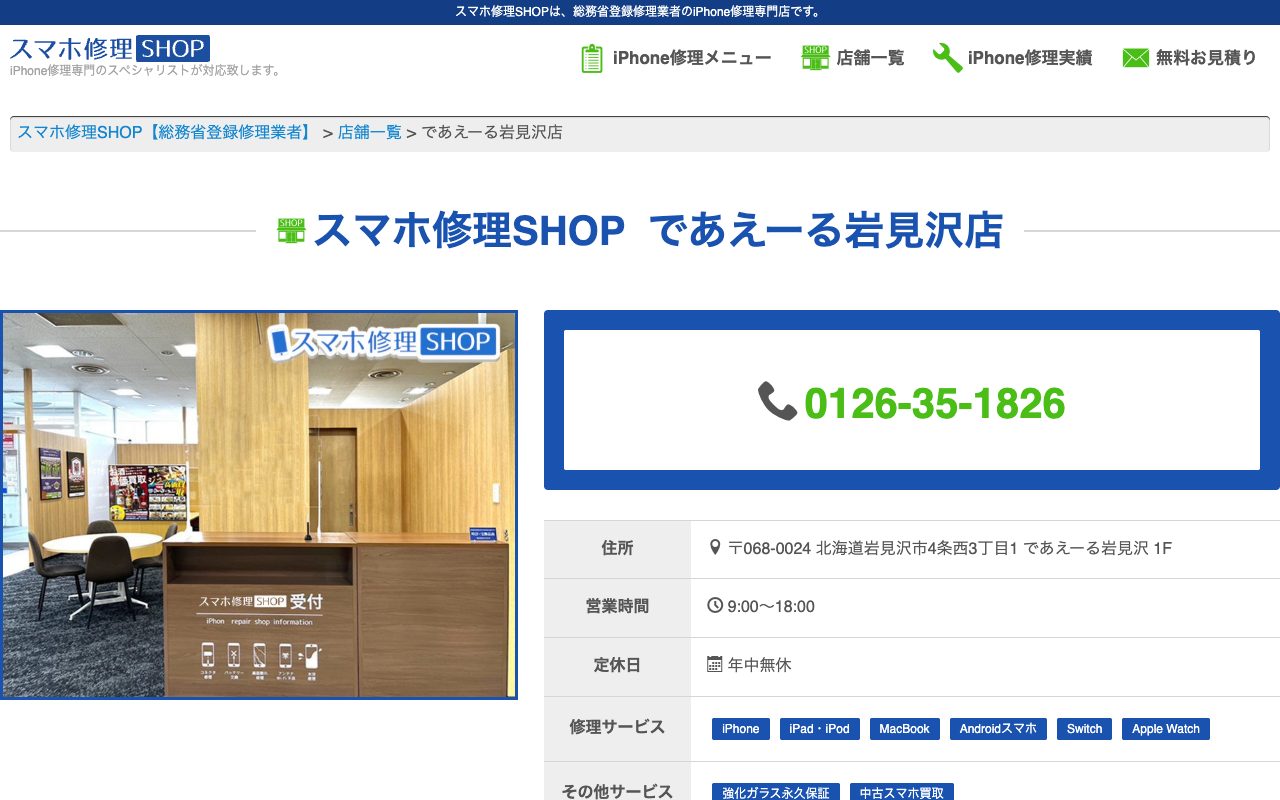1280x800 pixels.
Task: Click the small SHOP icon beside page heading
Action: pyautogui.click(x=291, y=230)
